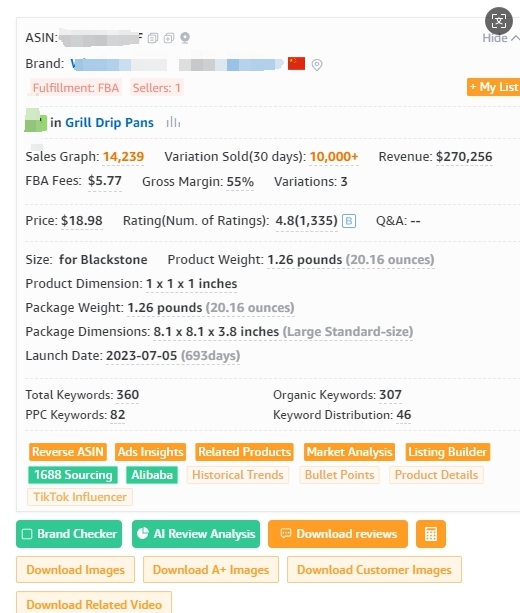
Task: Open the calculator button
Action: pyautogui.click(x=431, y=534)
